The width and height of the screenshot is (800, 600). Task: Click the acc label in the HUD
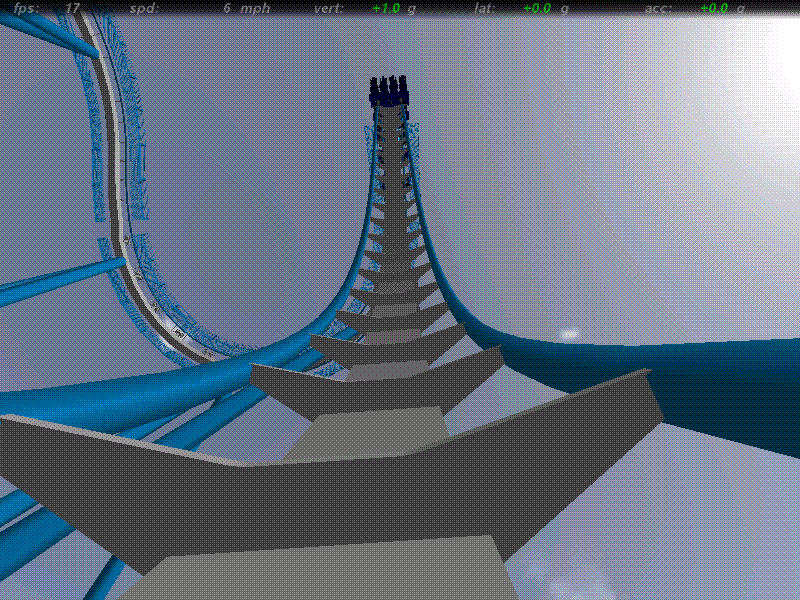(x=659, y=9)
